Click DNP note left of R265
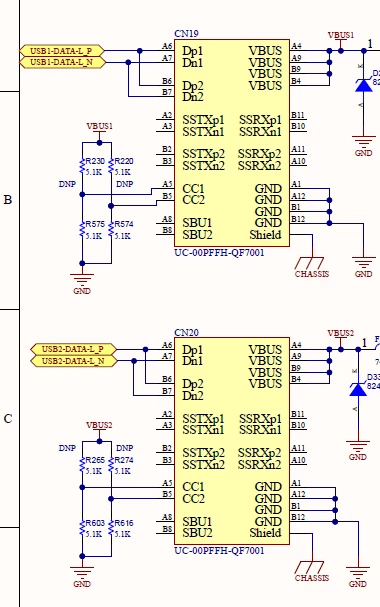 pos(67,448)
